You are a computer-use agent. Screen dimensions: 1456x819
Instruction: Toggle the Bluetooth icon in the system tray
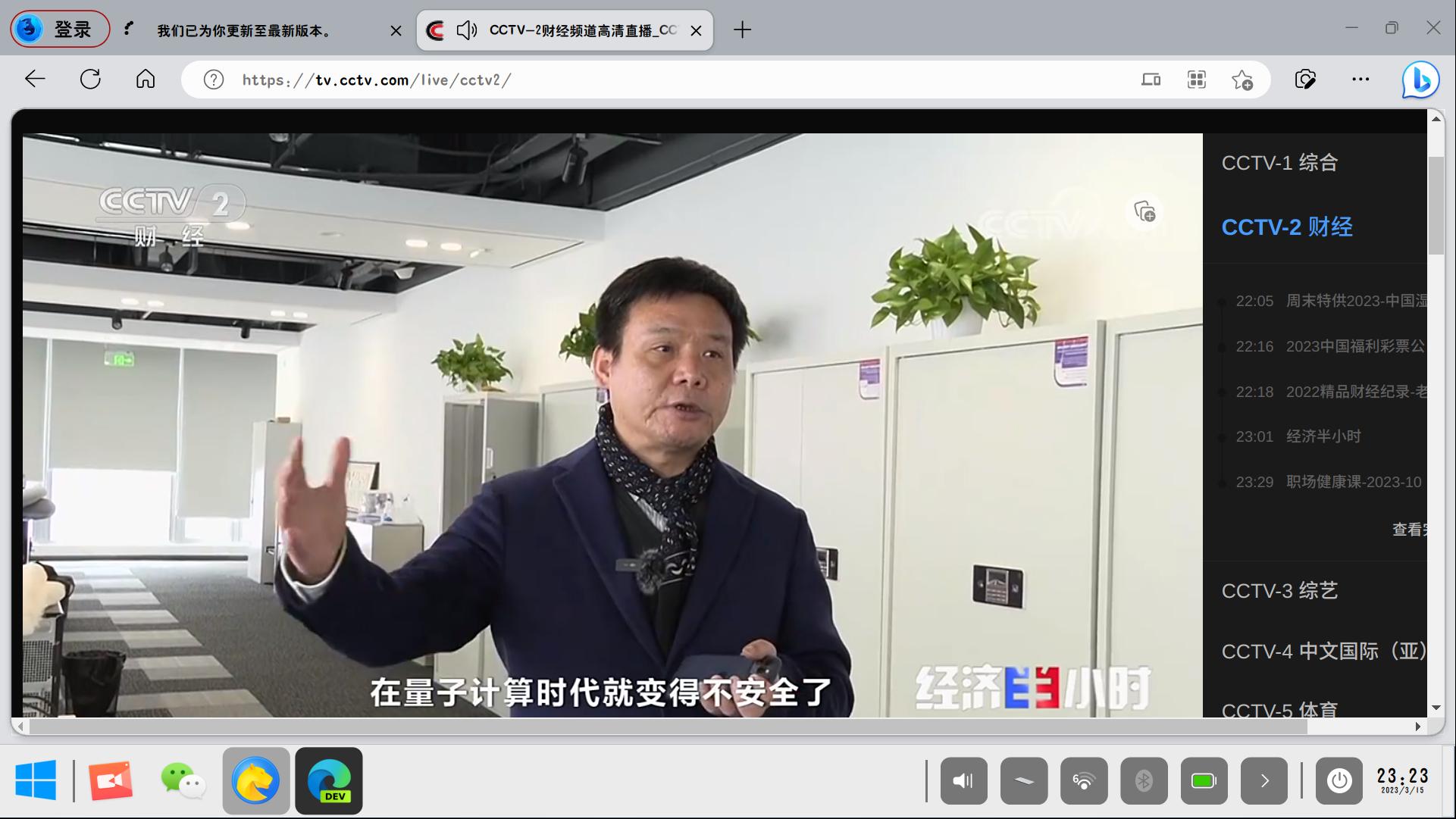(1144, 780)
